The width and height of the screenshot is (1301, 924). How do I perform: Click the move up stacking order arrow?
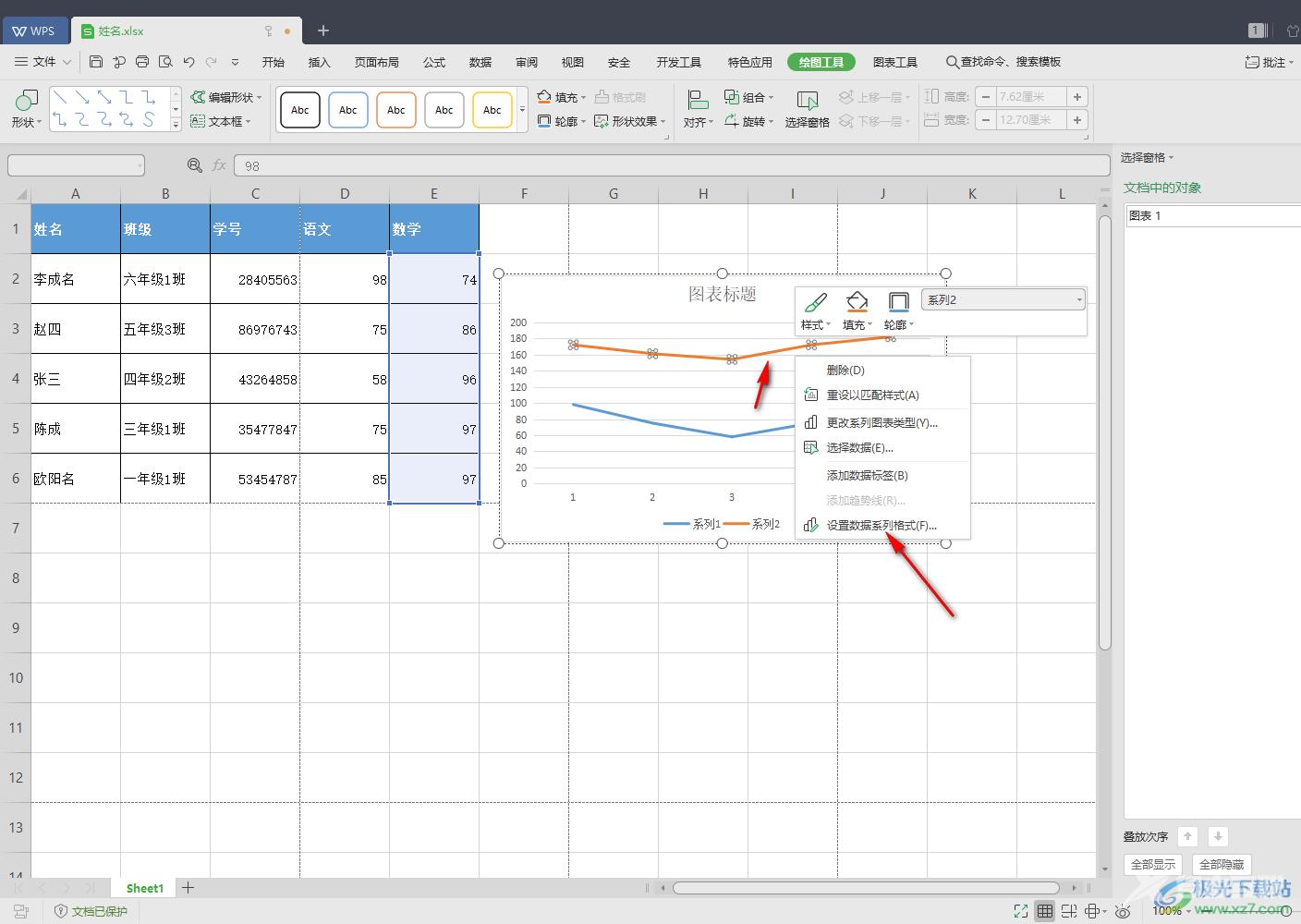click(x=1188, y=836)
